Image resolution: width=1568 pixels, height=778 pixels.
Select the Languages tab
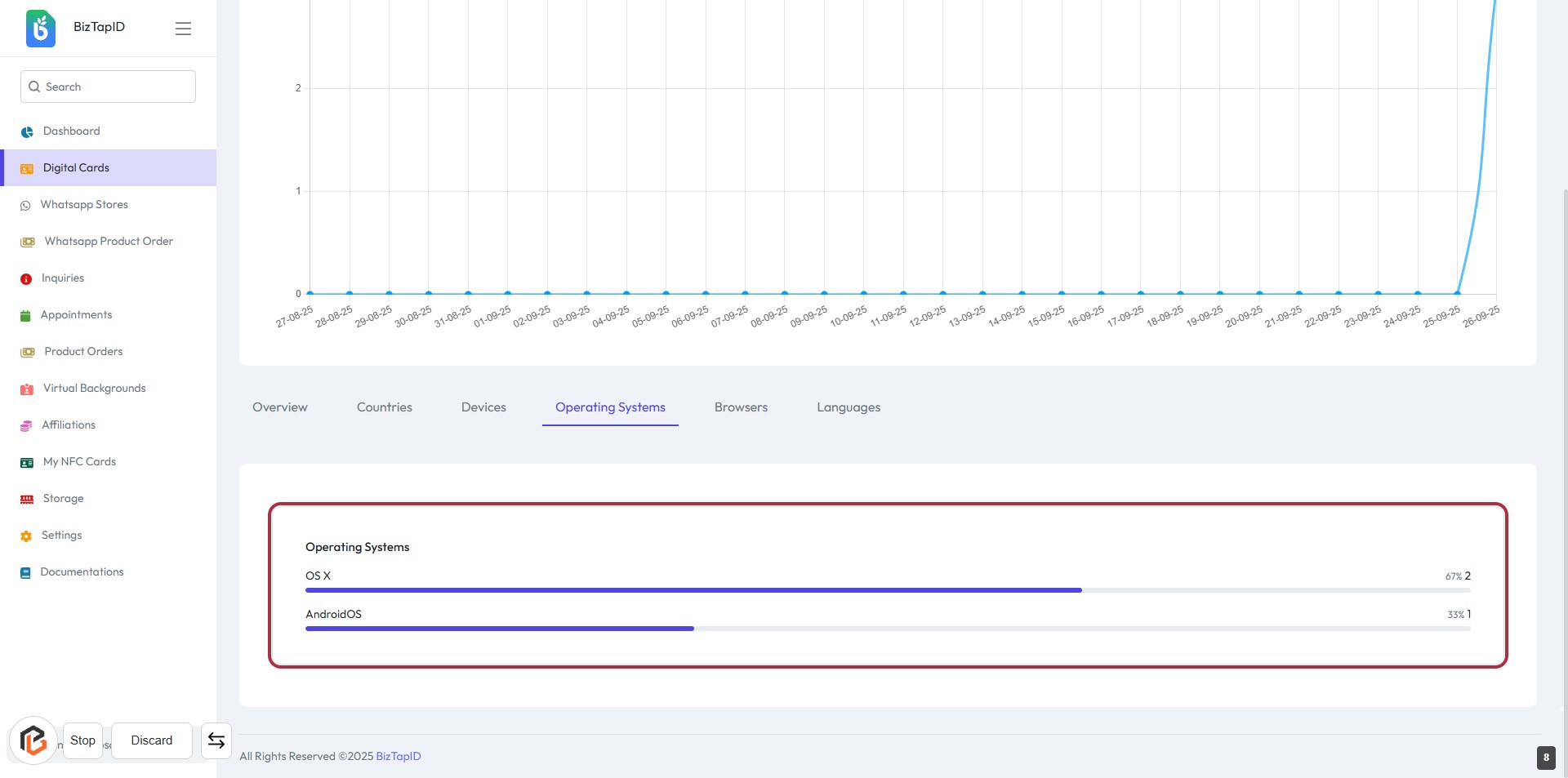tap(849, 407)
